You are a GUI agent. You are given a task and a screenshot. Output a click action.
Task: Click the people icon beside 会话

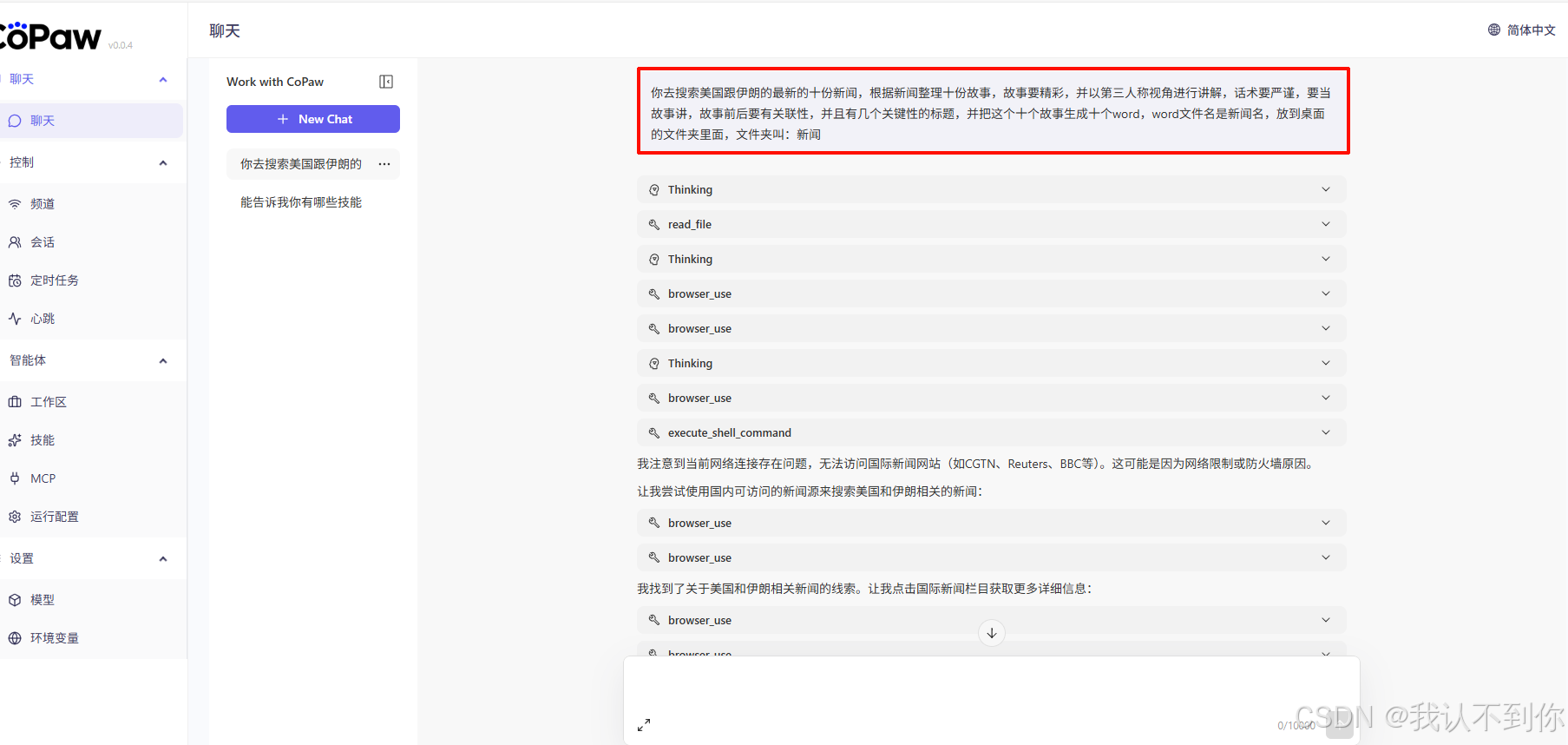[x=15, y=242]
